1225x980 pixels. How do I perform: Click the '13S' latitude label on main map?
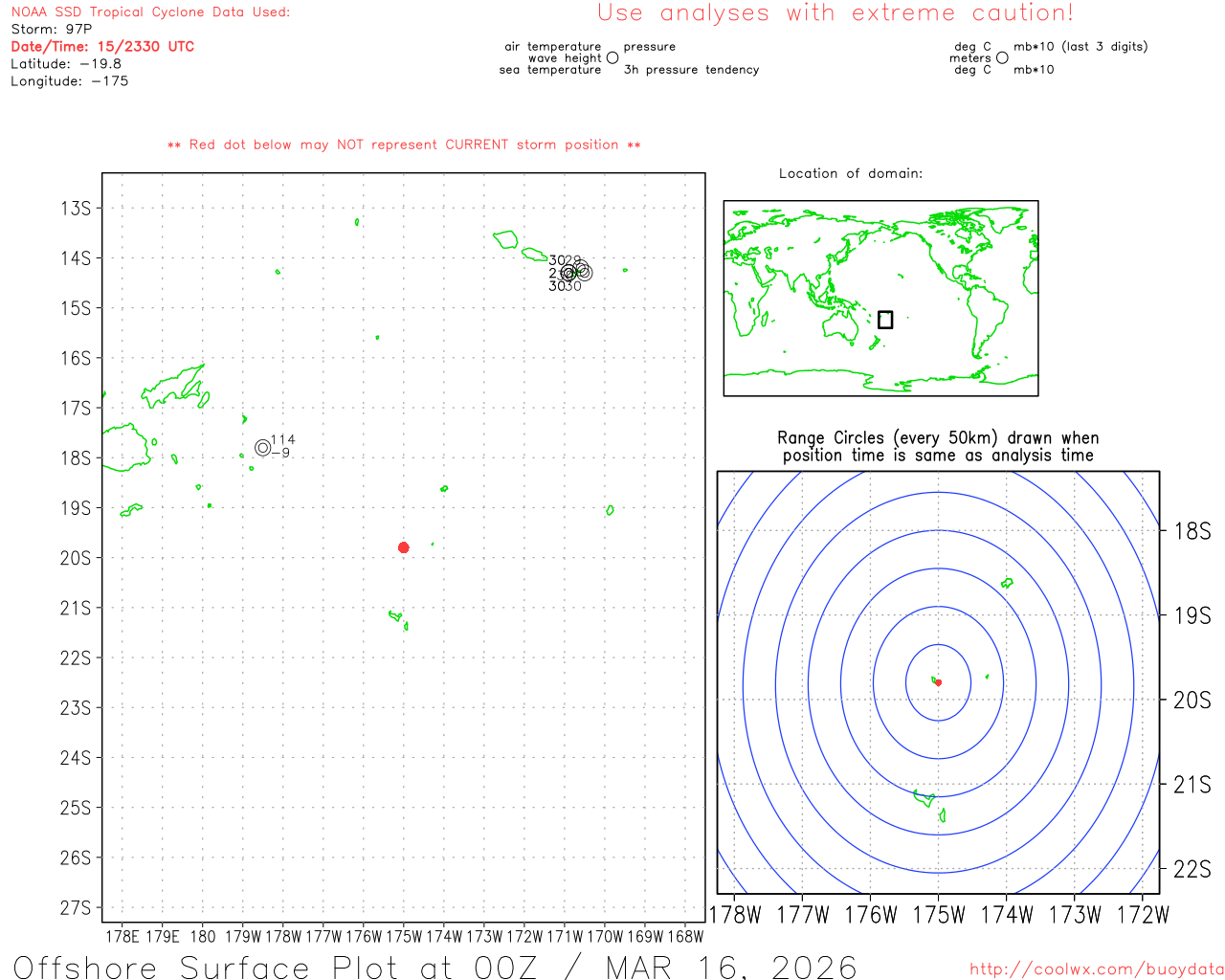click(x=76, y=209)
